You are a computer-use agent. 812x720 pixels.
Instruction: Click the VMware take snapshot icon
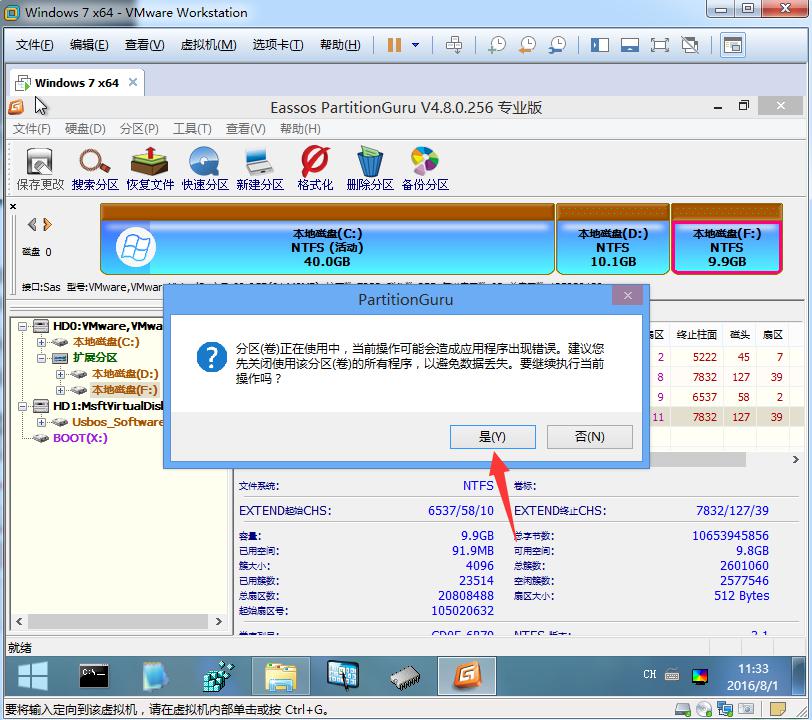497,45
